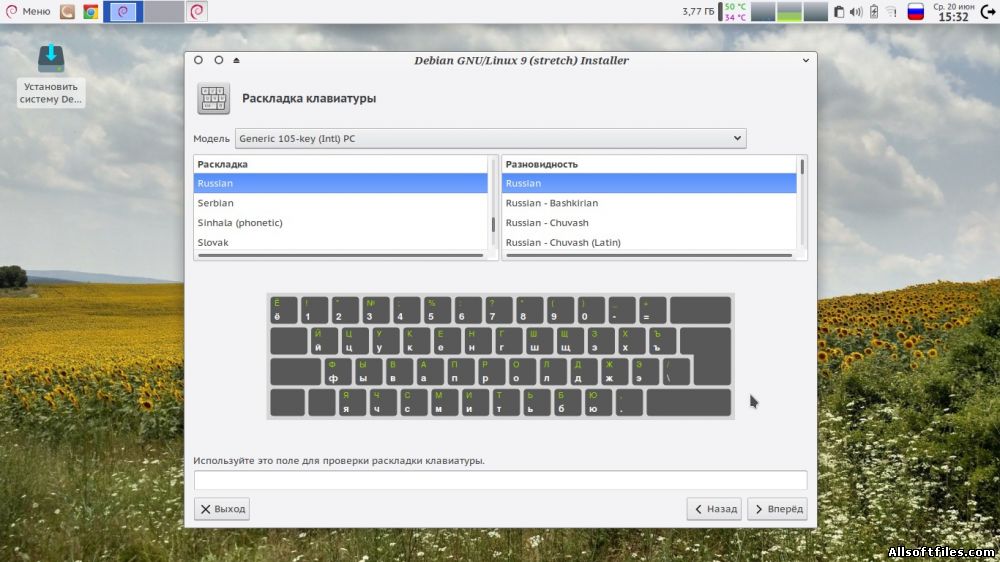Click the Caps Lock key on keyboard preview
This screenshot has width=1000, height=562.
coord(295,371)
